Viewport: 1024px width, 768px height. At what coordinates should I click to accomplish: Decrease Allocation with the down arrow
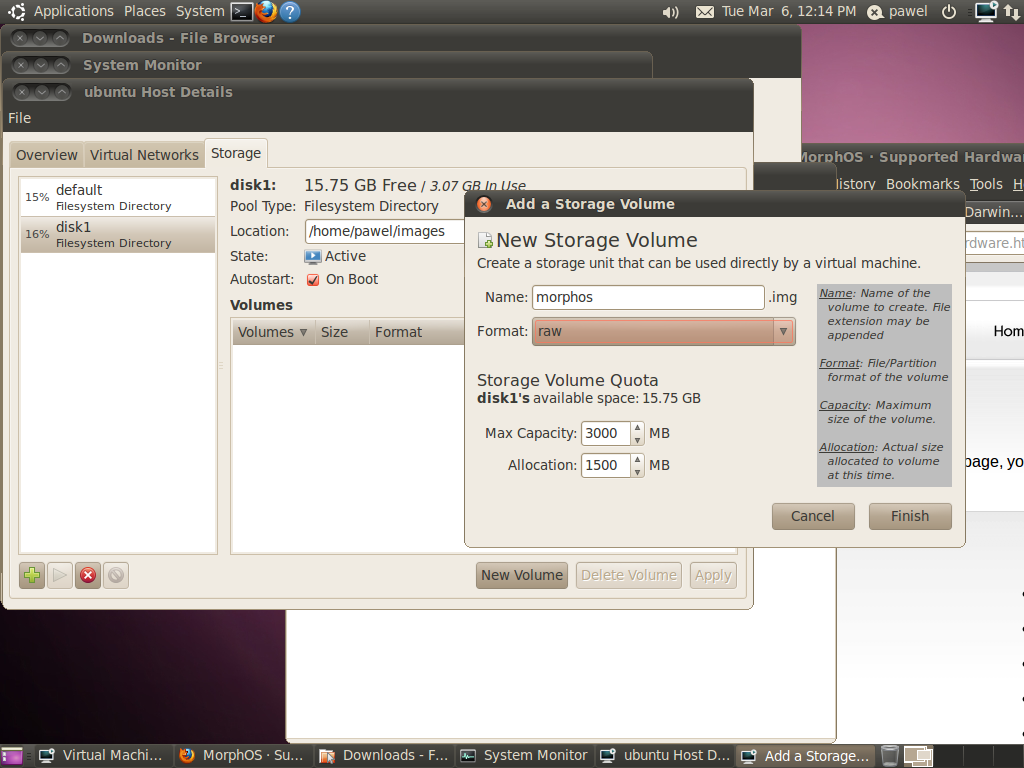pyautogui.click(x=637, y=471)
